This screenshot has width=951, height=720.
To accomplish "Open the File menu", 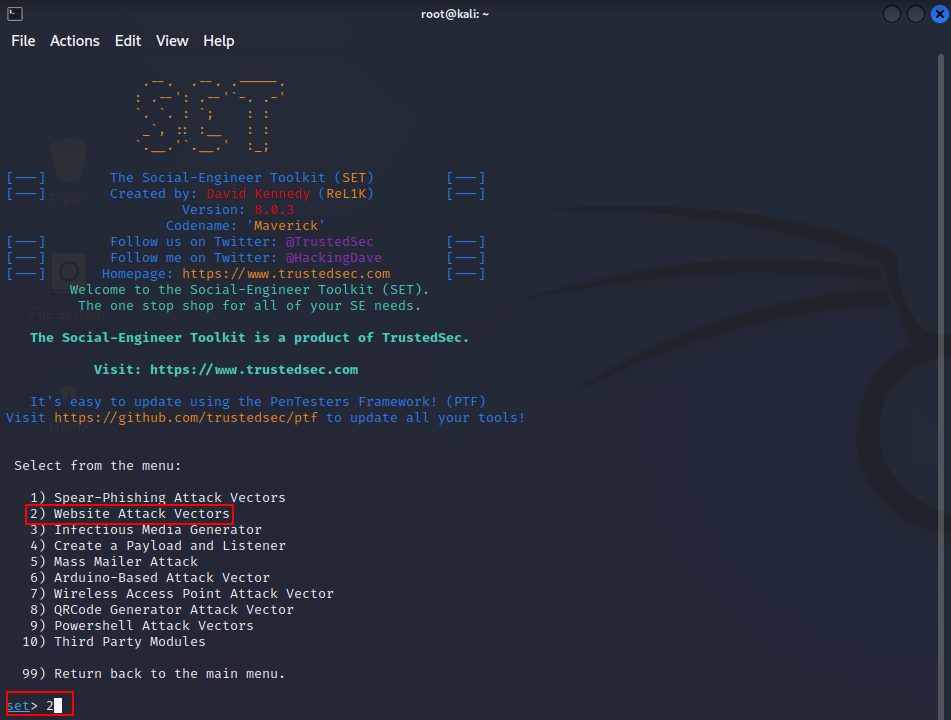I will [x=23, y=41].
